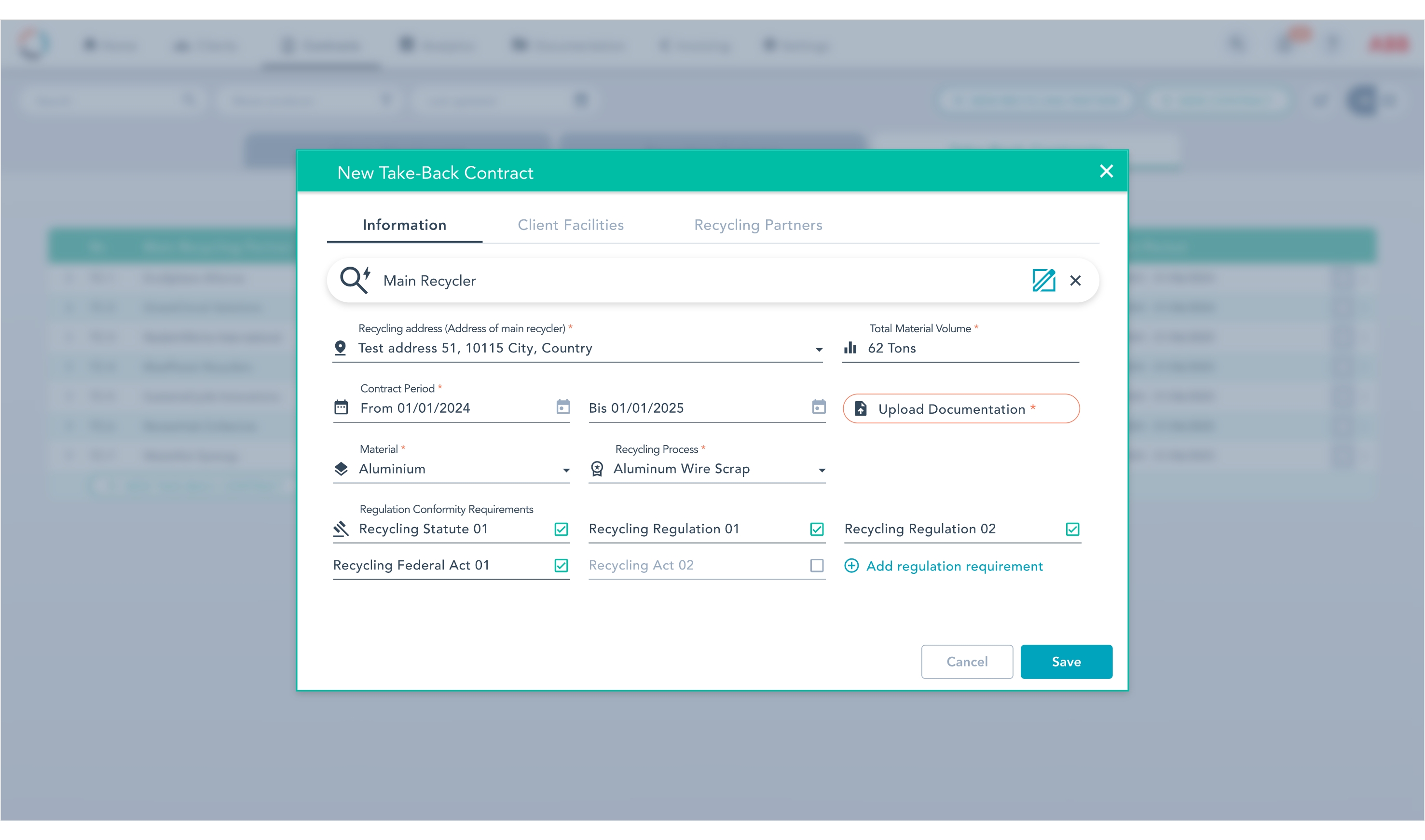This screenshot has width=1425, height=840.
Task: Click the bar chart icon for material volume
Action: pyautogui.click(x=850, y=348)
